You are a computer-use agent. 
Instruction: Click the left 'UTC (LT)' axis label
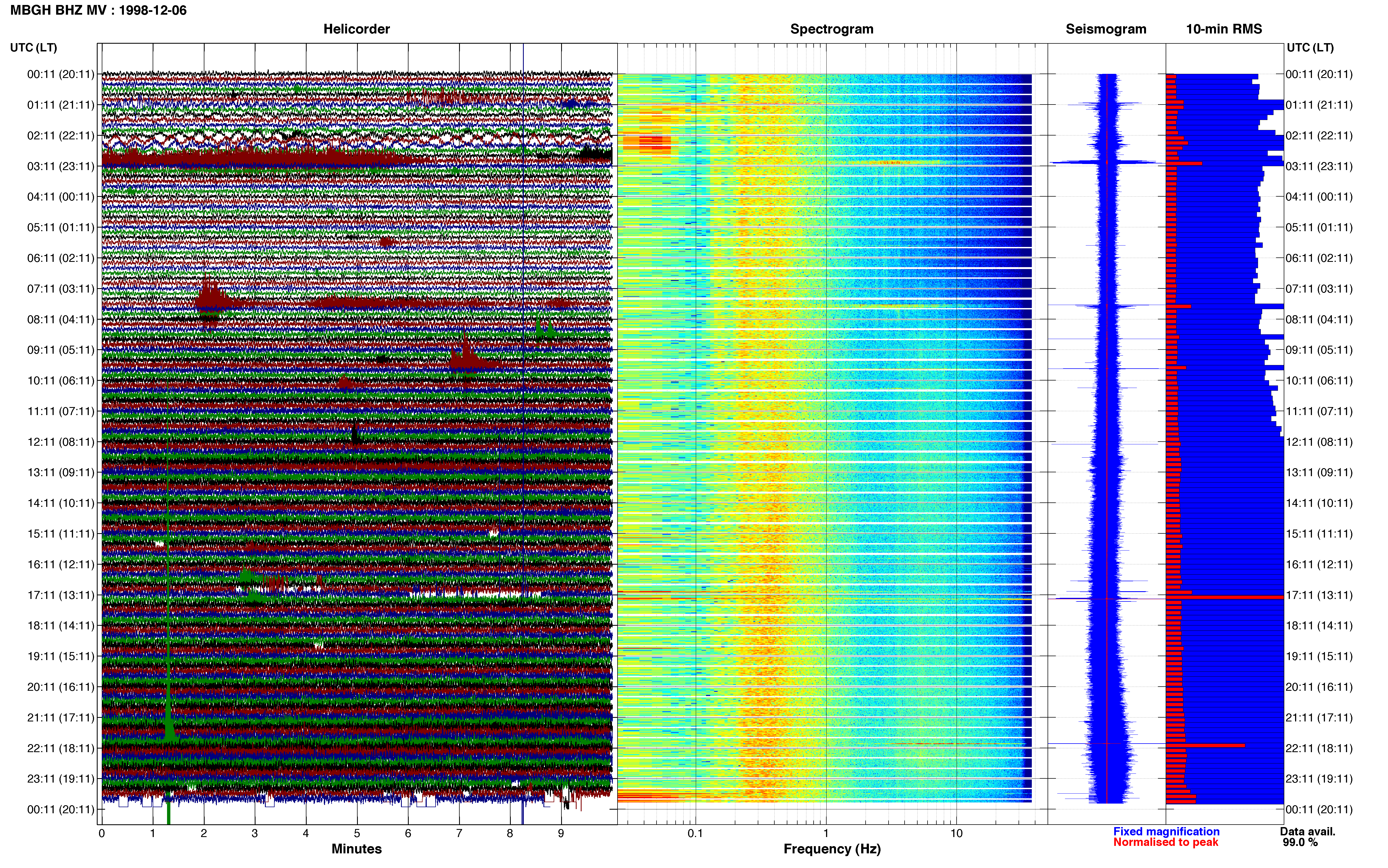pos(33,48)
